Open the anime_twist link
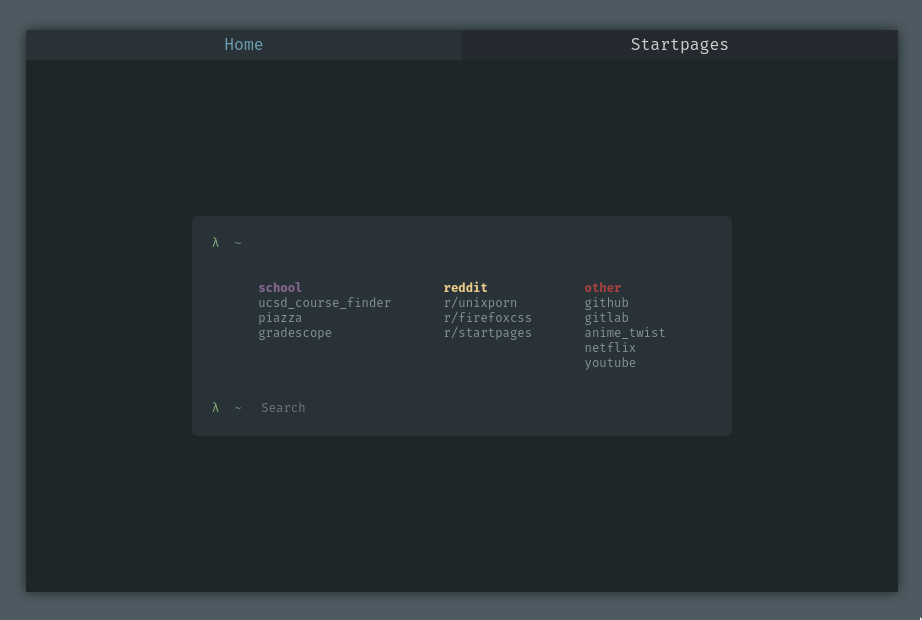Viewport: 922px width, 620px height. [x=624, y=333]
